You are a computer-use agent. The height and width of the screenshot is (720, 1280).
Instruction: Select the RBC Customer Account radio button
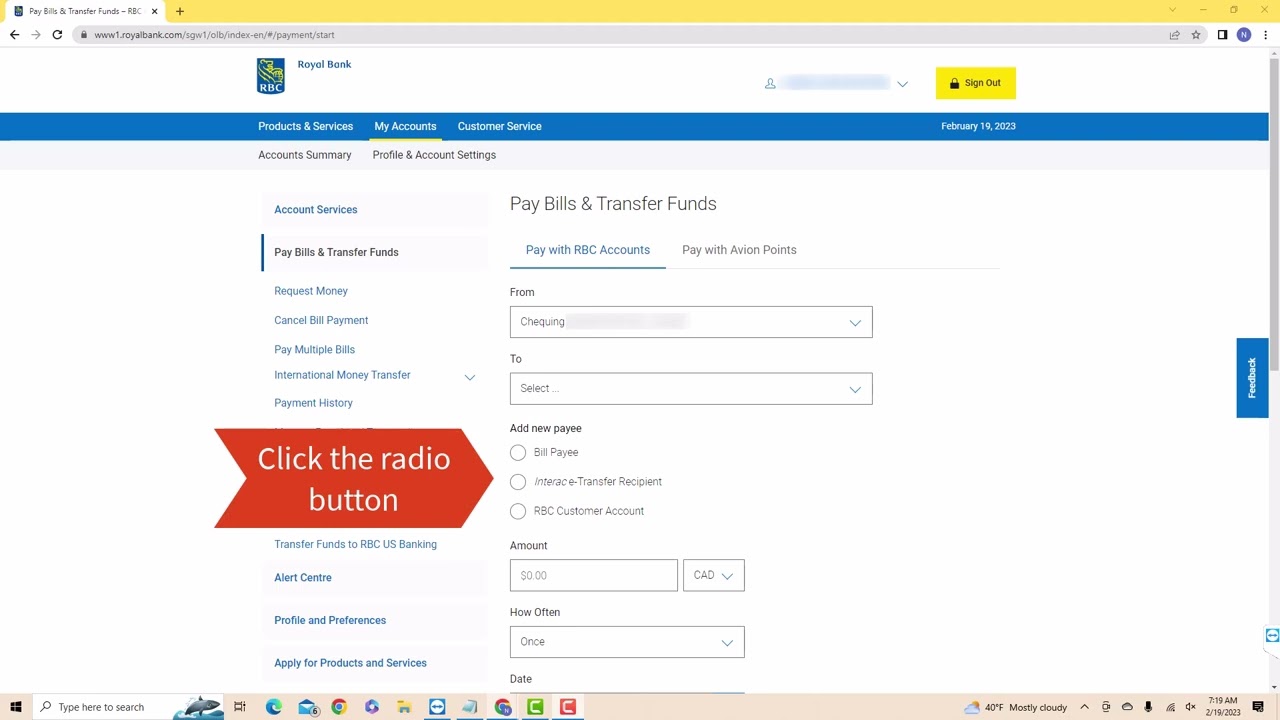click(x=518, y=511)
